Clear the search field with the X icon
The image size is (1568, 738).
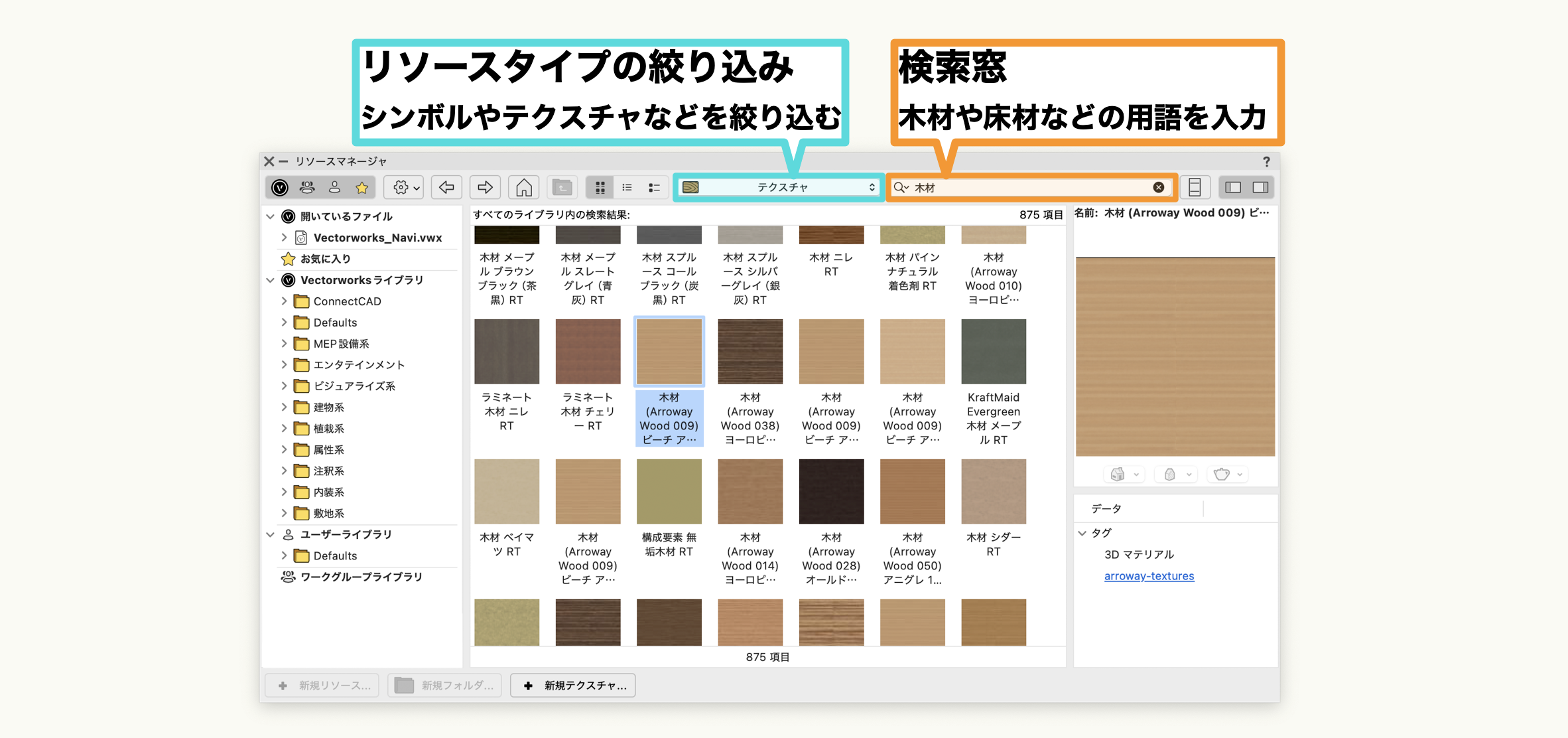(x=1158, y=188)
